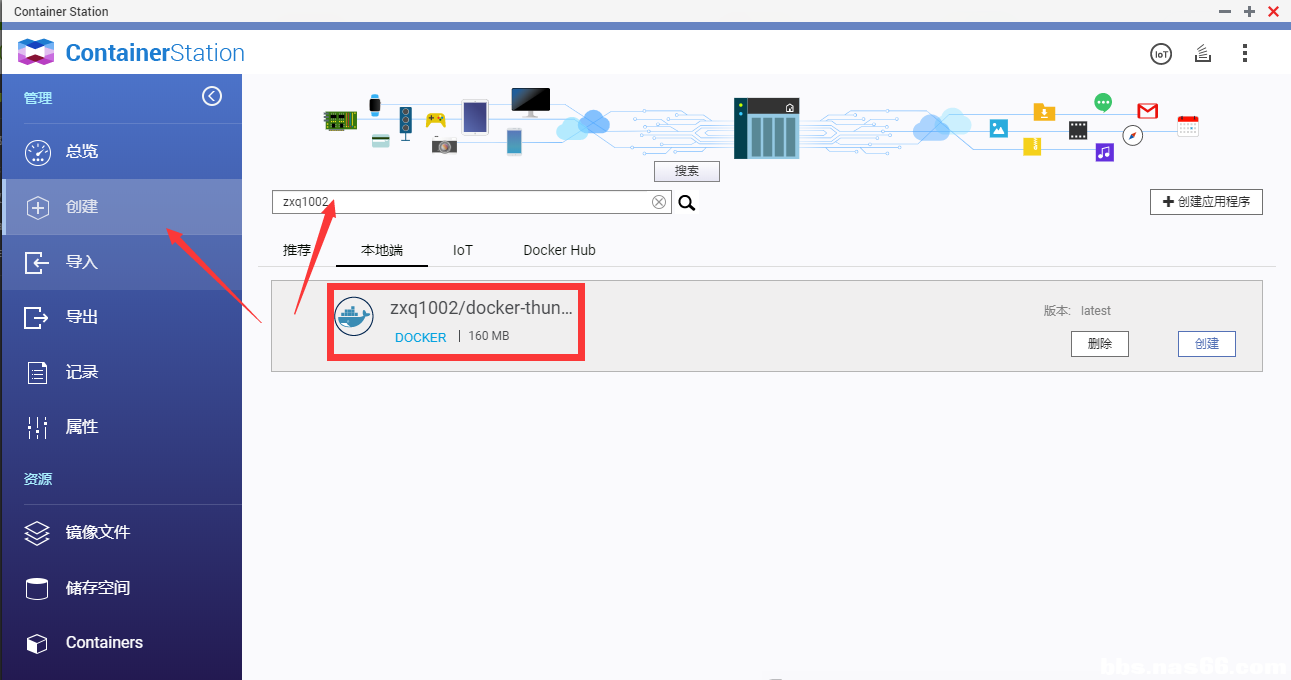Open 镜像文件 images page
Viewport: 1291px width, 680px height.
point(98,533)
